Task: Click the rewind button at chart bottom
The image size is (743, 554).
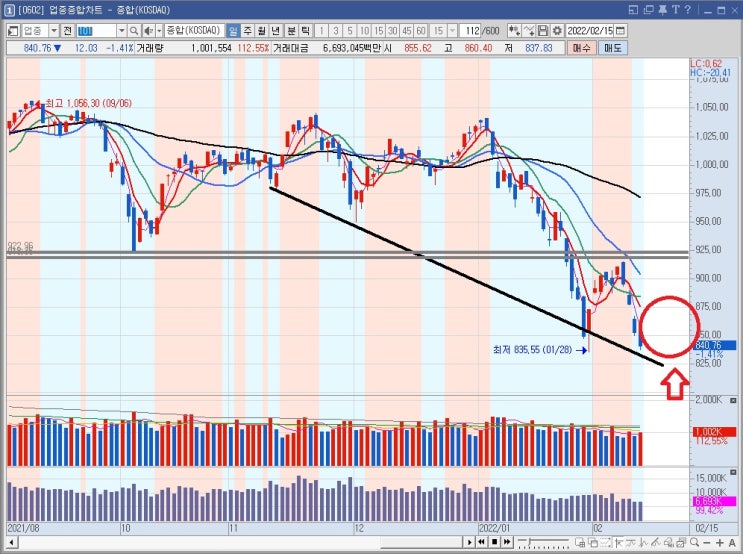Action: point(481,542)
